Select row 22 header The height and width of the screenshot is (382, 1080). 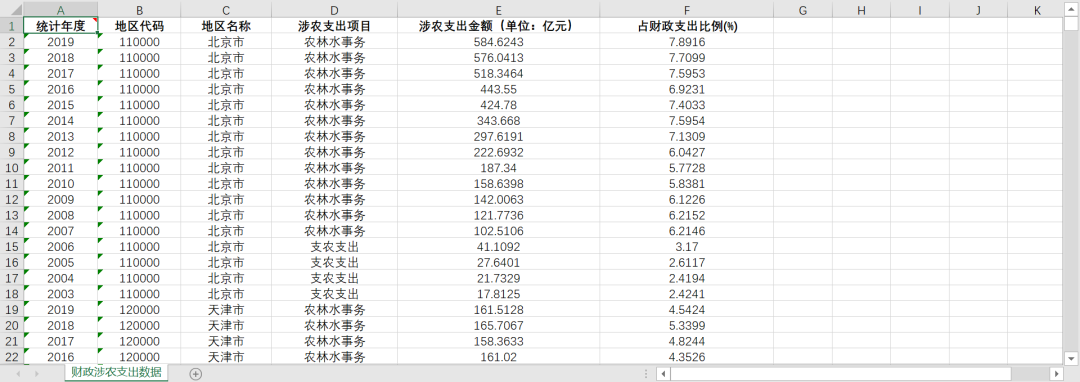coord(12,357)
